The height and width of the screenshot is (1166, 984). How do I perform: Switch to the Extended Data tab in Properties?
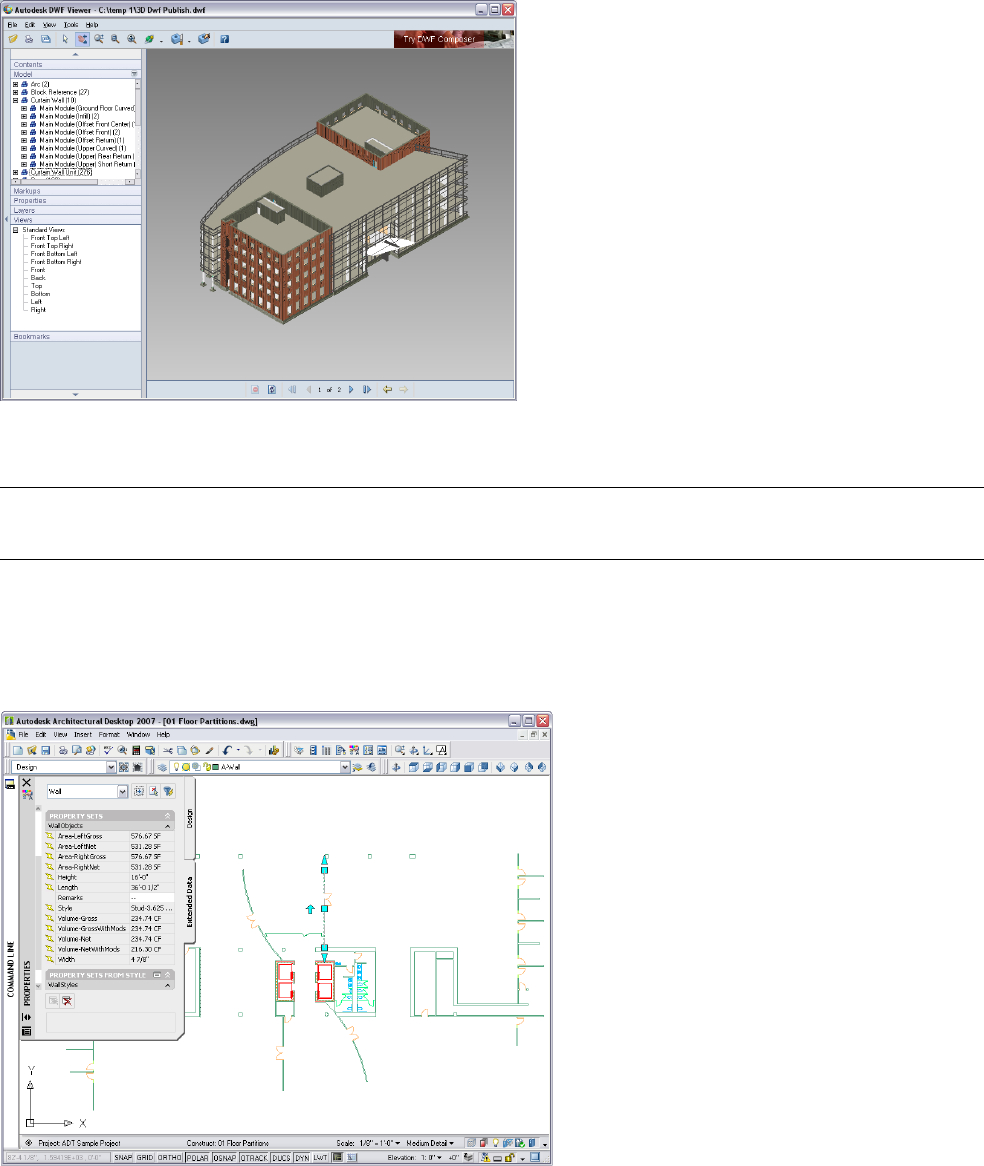pyautogui.click(x=190, y=902)
